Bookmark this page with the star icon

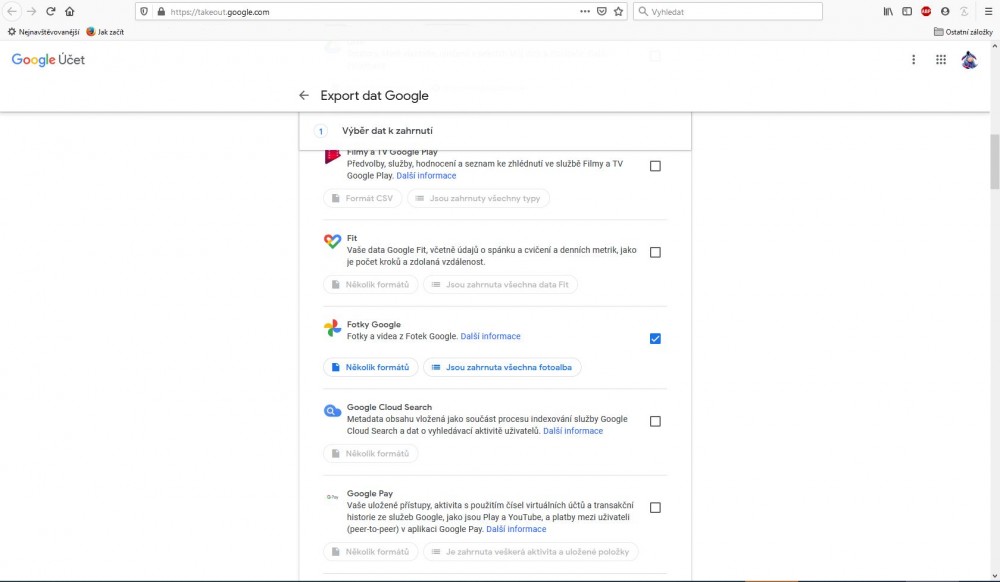618,12
